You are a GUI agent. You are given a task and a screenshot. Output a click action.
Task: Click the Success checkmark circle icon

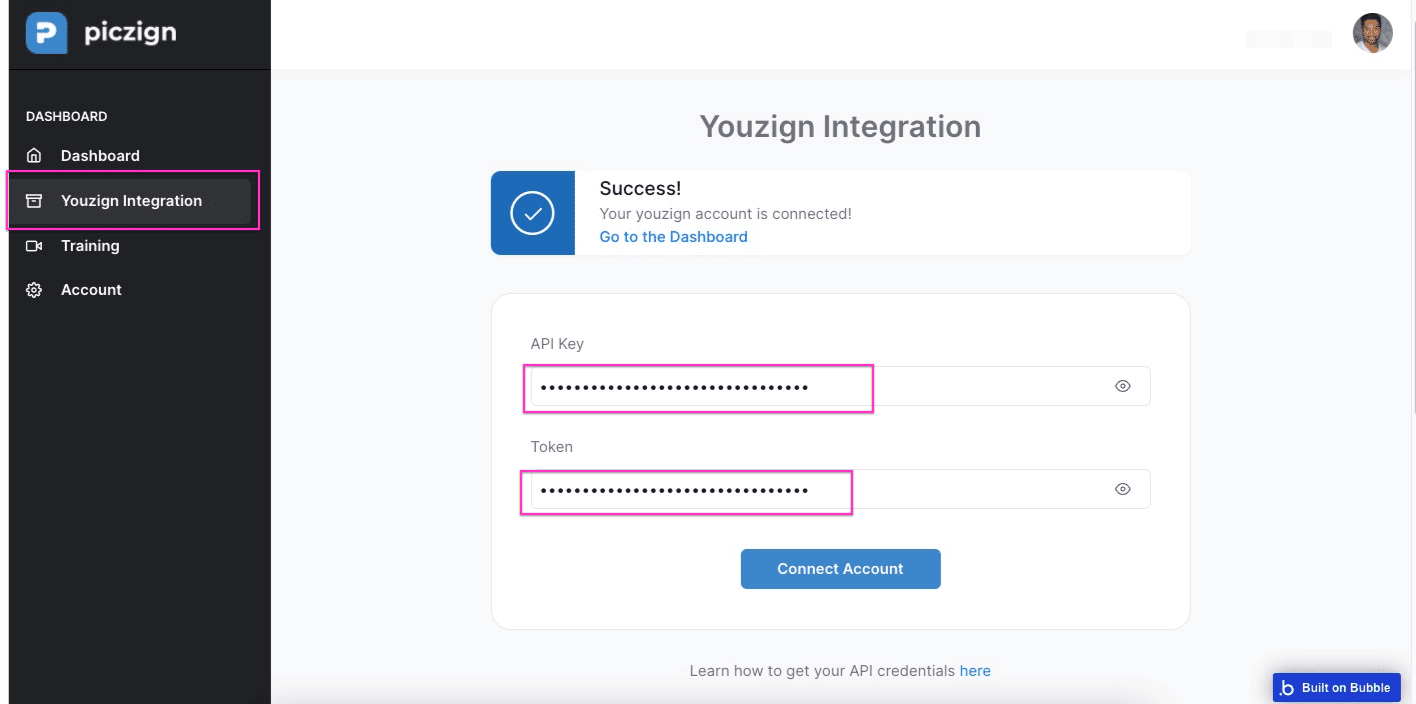pos(532,213)
